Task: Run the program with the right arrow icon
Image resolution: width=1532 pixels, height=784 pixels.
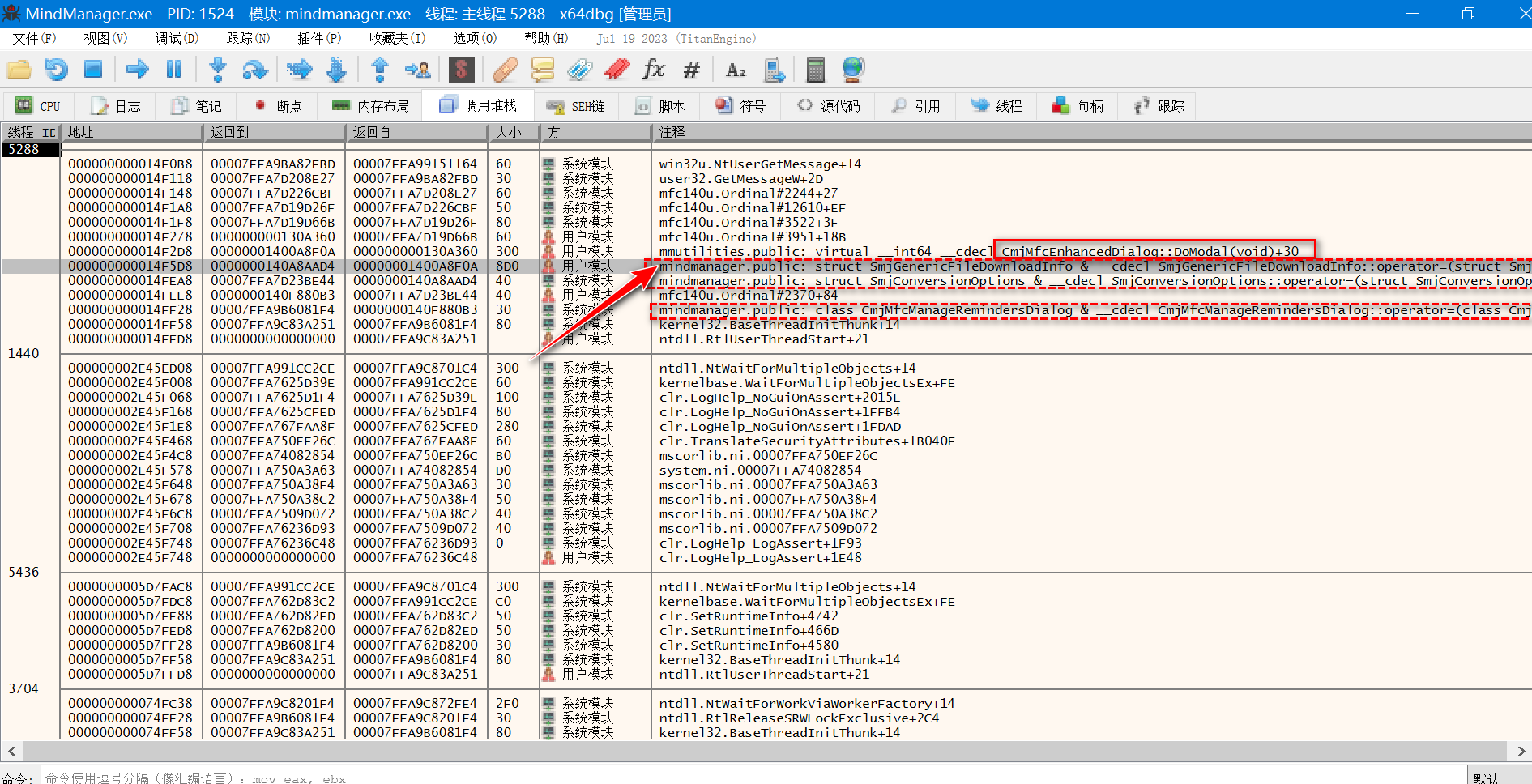Action: tap(138, 70)
